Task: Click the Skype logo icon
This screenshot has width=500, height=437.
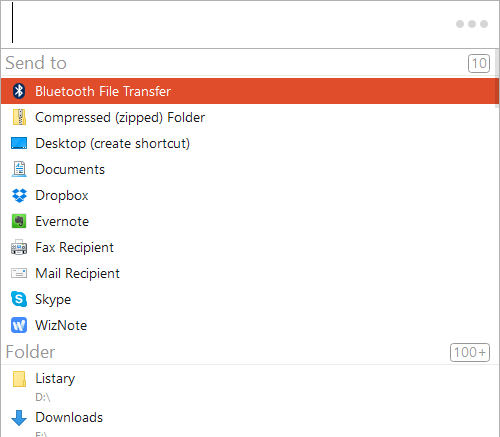Action: tap(19, 299)
